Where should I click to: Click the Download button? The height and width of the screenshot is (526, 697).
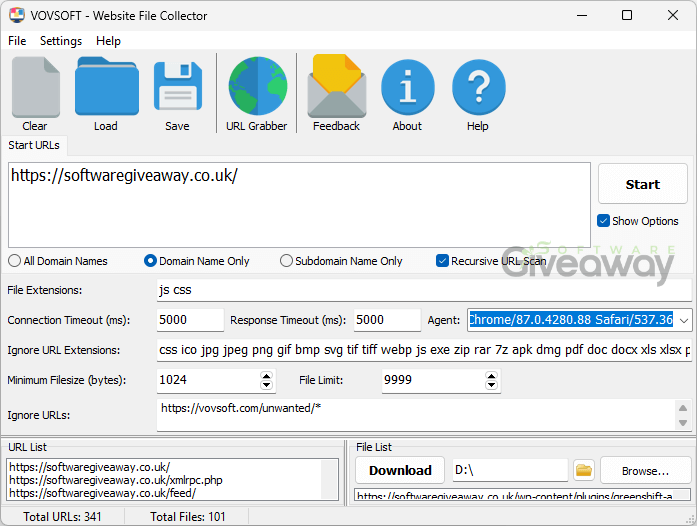[400, 470]
